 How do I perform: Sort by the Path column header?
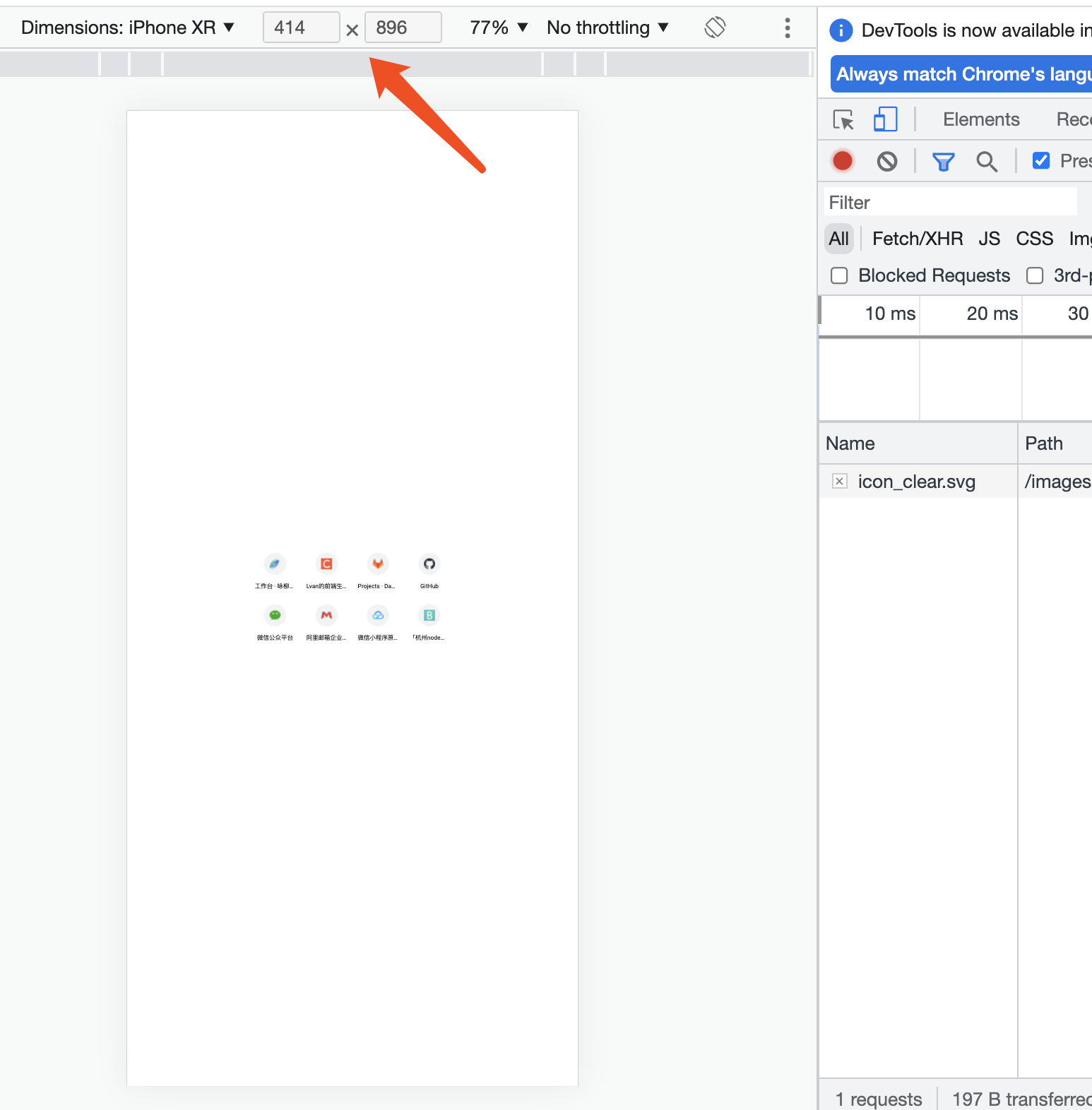tap(1055, 443)
